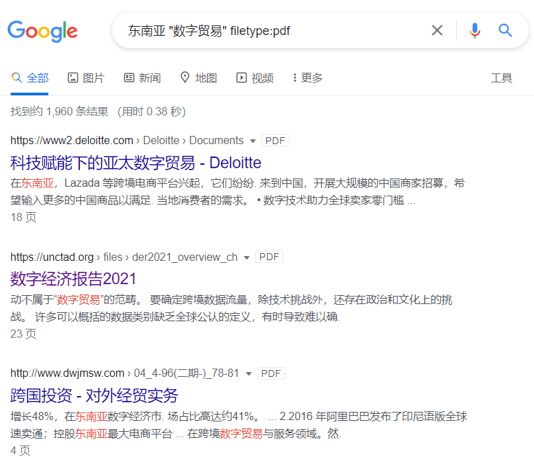Switch to the 图片 tab
This screenshot has width=534, height=457.
(x=86, y=78)
